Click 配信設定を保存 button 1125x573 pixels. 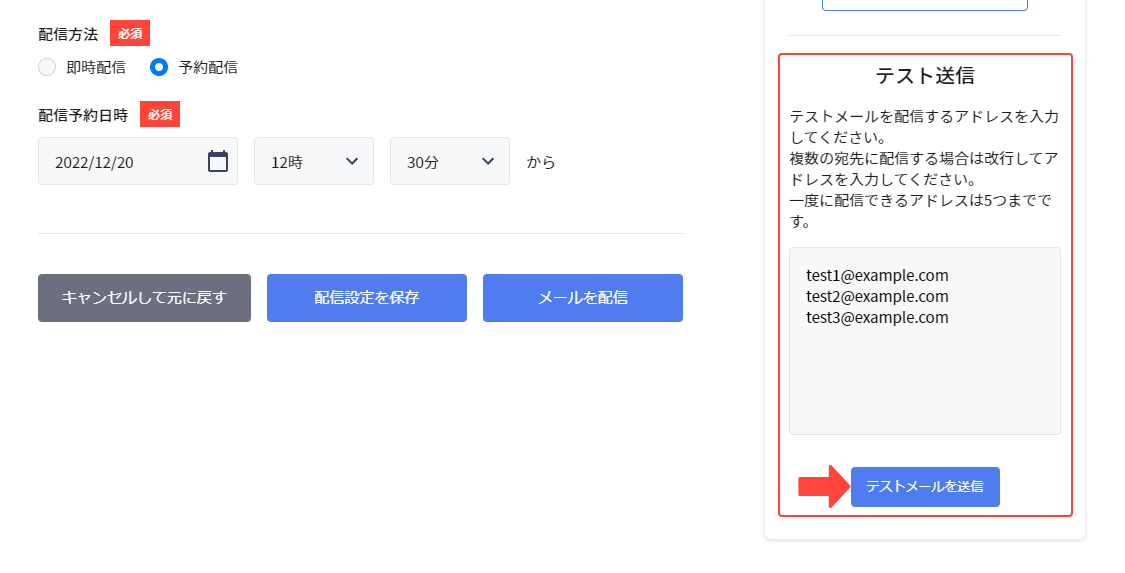pyautogui.click(x=367, y=298)
